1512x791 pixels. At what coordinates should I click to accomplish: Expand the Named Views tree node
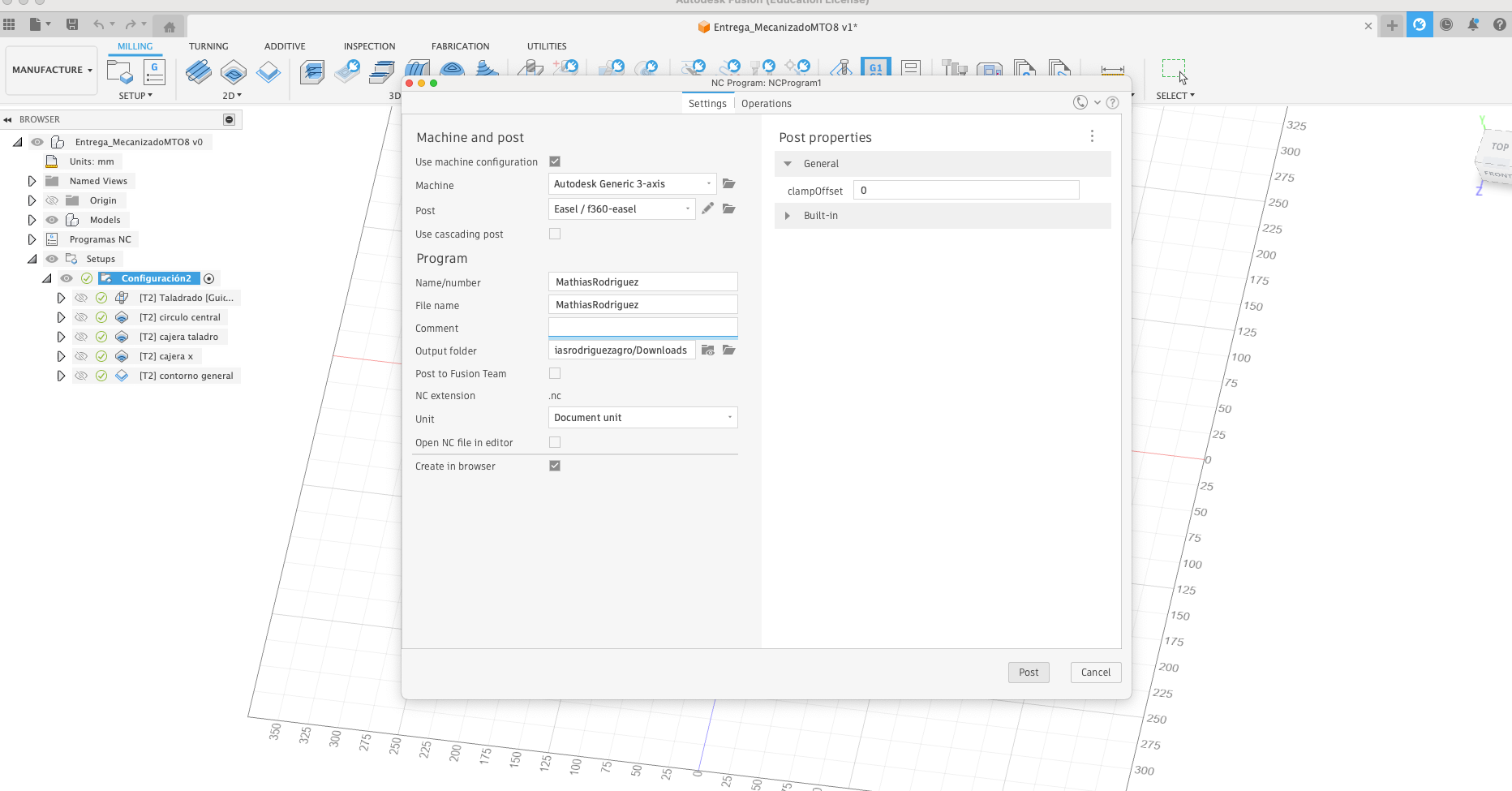pos(32,181)
